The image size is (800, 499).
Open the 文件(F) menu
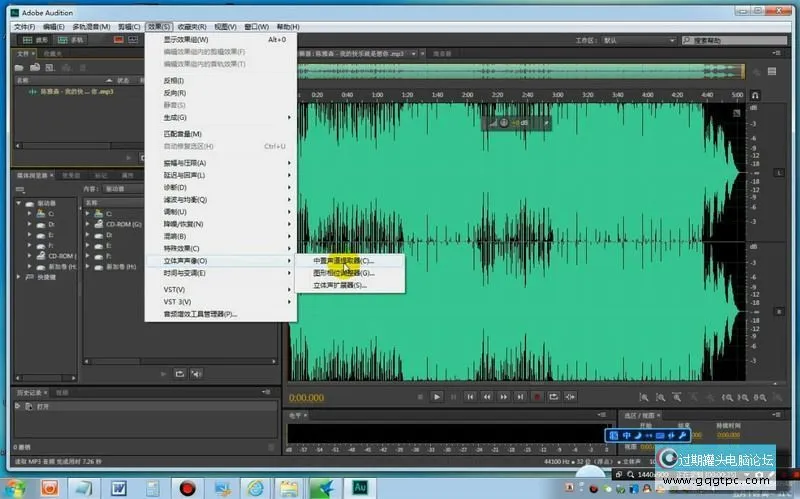coord(24,26)
